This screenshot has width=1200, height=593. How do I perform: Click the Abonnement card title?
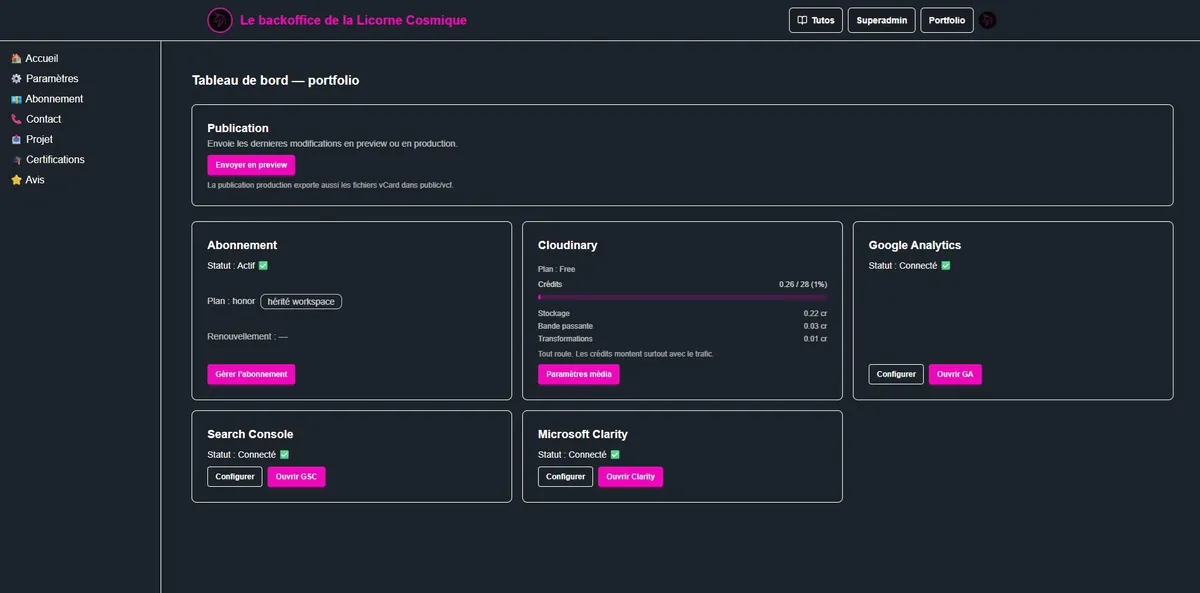point(242,245)
